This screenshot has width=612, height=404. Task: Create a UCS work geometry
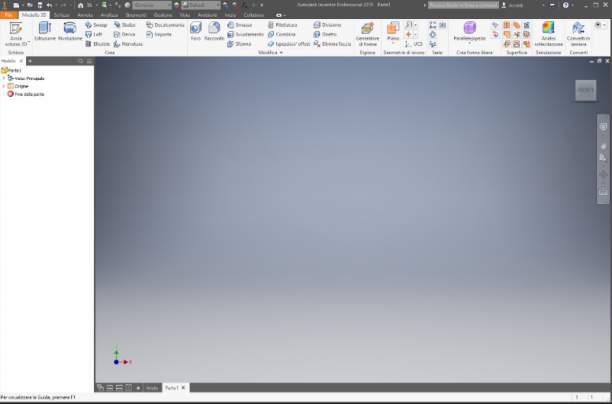[414, 44]
